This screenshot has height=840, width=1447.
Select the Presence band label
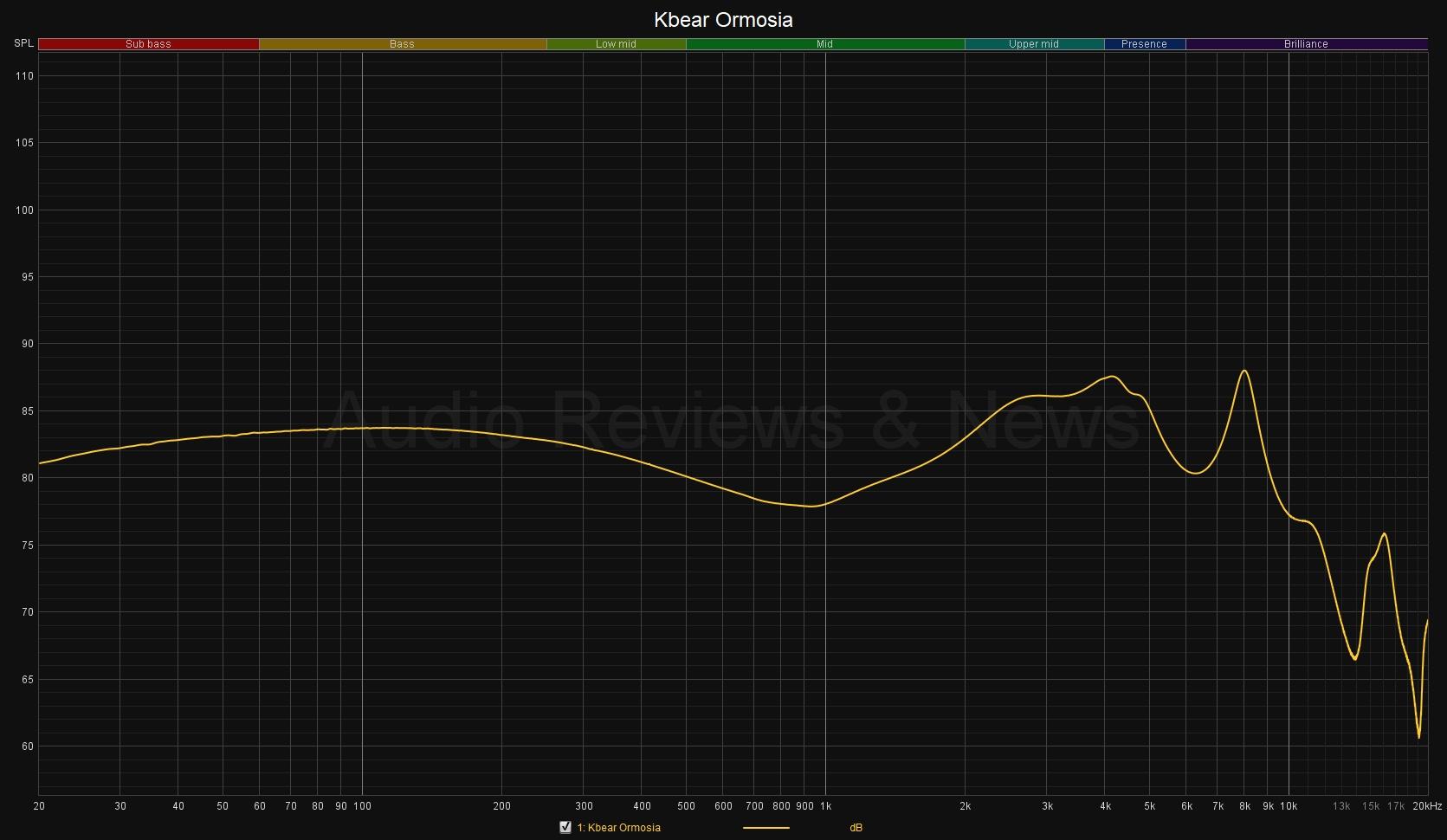(x=1144, y=44)
